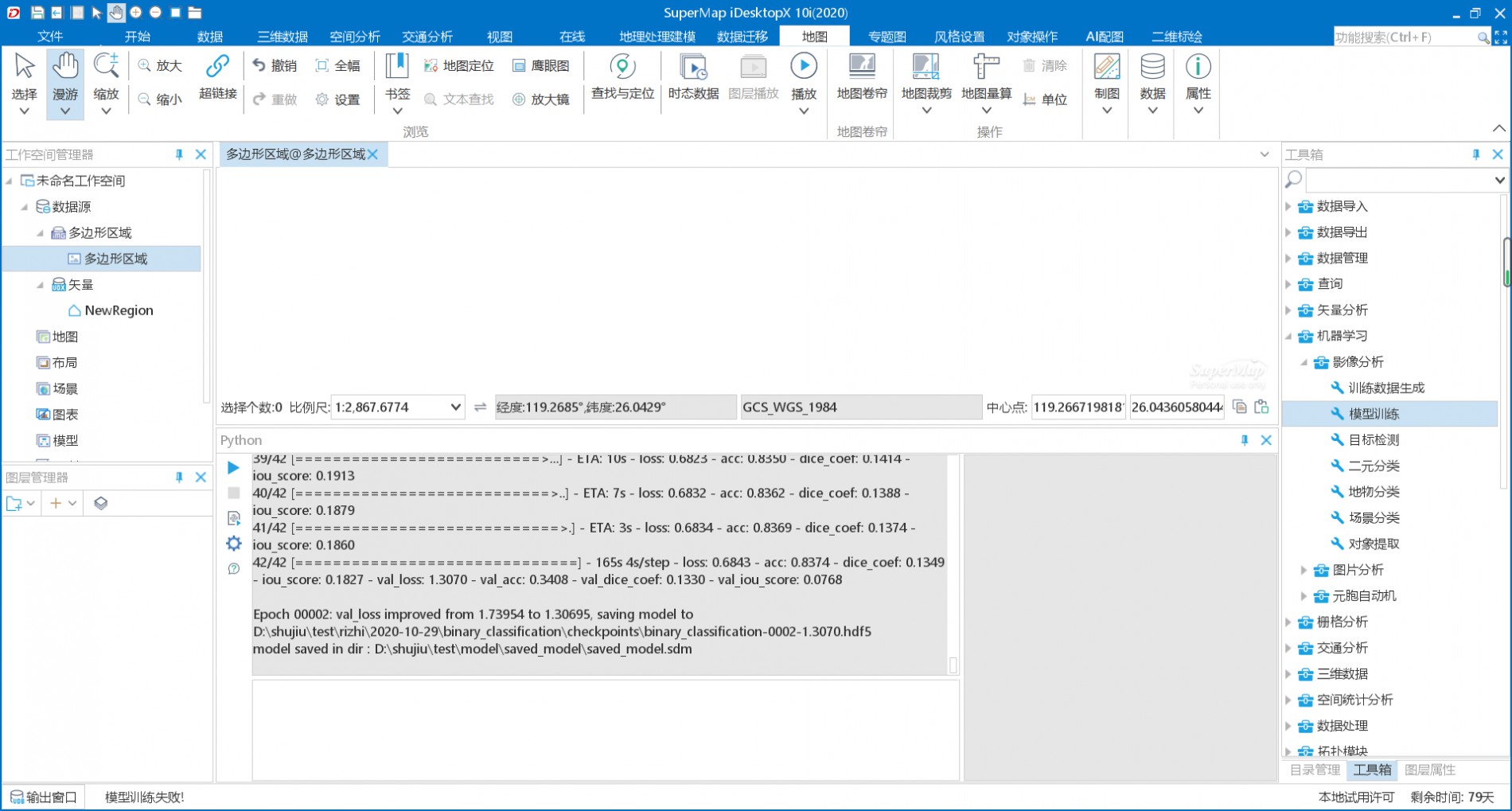The width and height of the screenshot is (1512, 811).
Task: Activate the 放大镜 magnifier tool
Action: tap(541, 99)
